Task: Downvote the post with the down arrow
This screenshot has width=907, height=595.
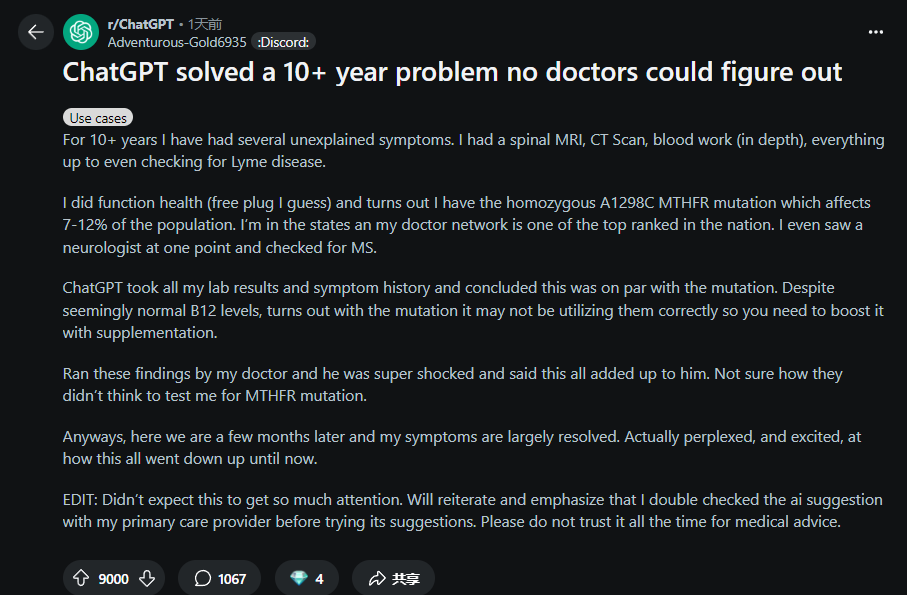Action: click(147, 578)
